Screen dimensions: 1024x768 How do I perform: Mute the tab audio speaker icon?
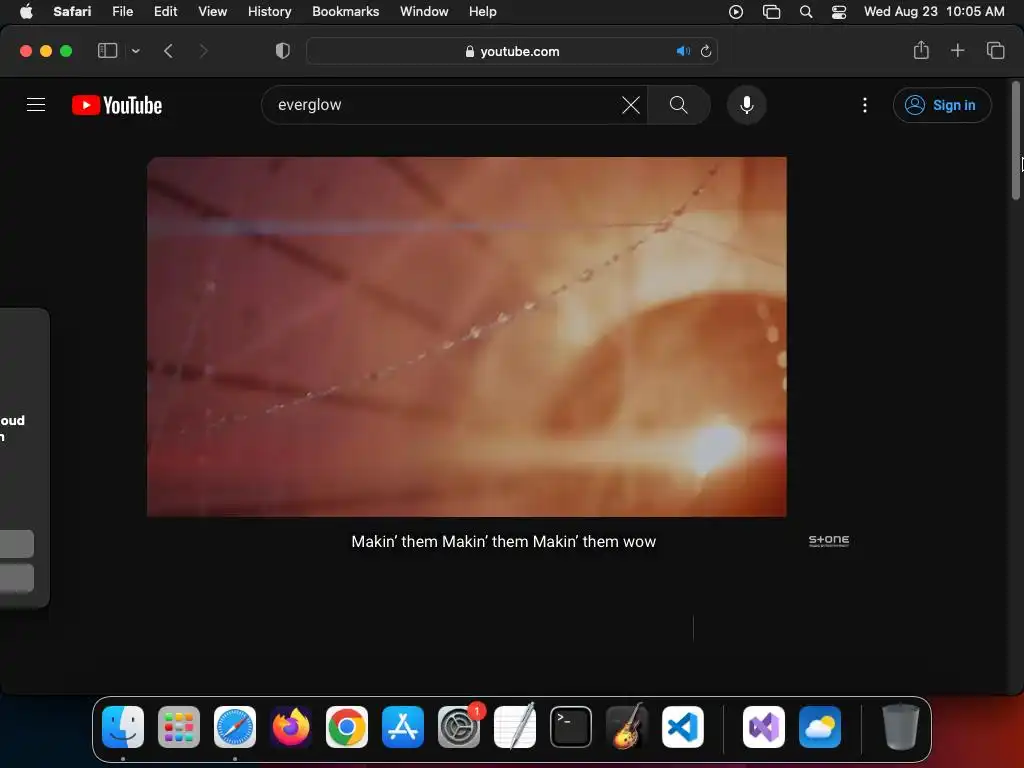[x=683, y=51]
